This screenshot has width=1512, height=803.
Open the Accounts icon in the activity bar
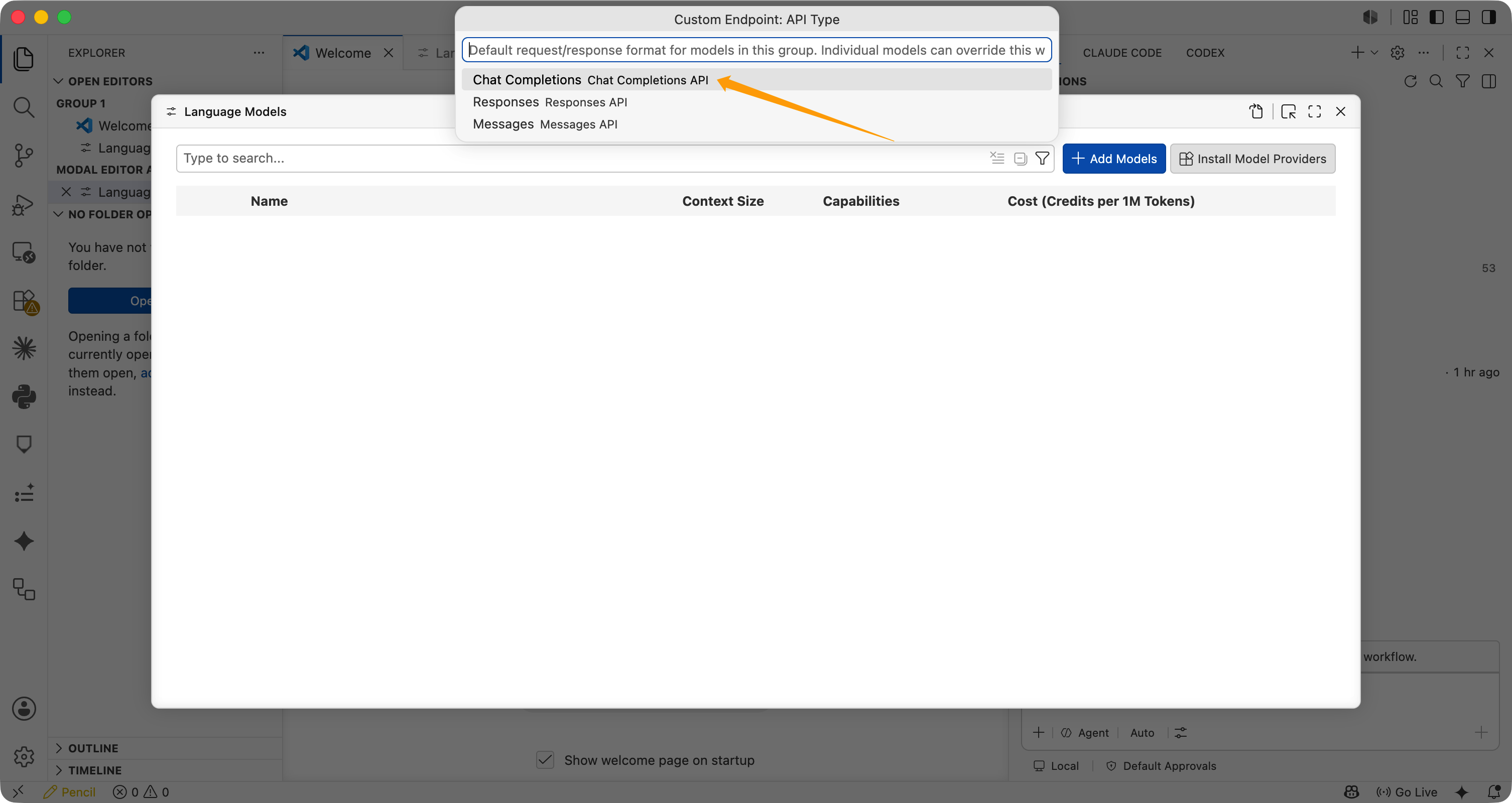tap(24, 709)
